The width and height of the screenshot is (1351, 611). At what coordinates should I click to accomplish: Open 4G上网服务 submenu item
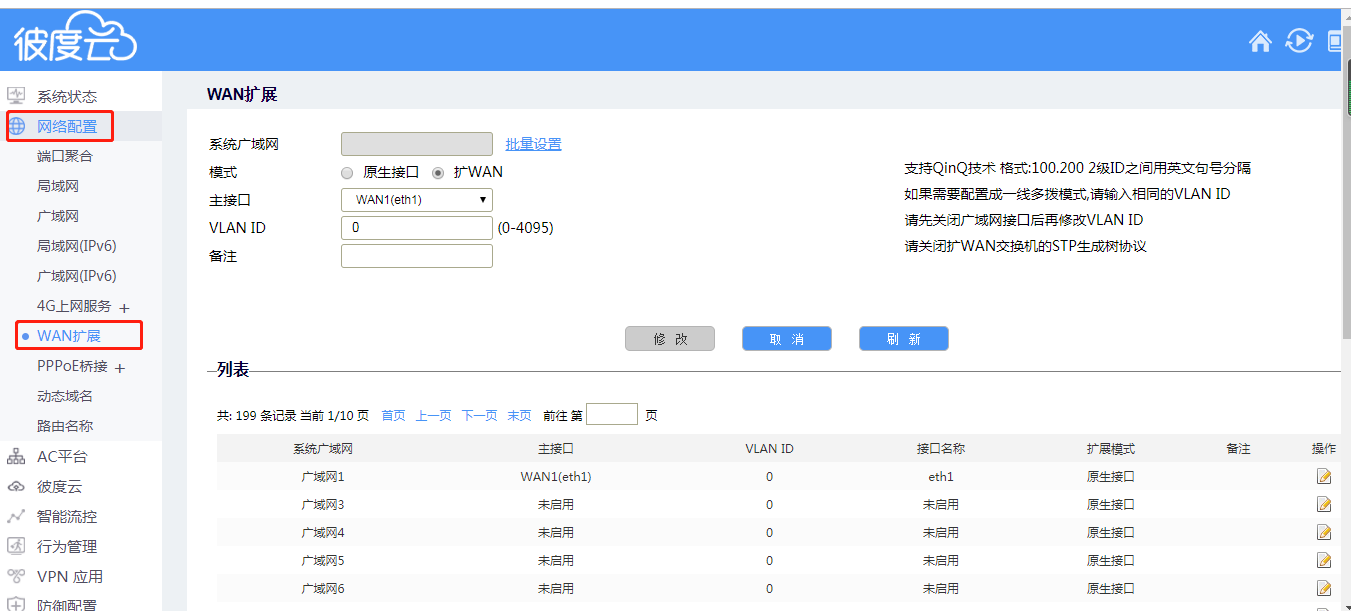pos(74,307)
